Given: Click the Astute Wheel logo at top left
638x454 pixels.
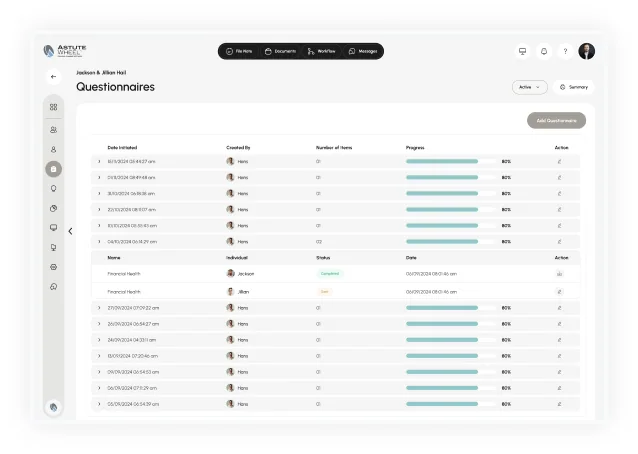Looking at the screenshot, I should tap(65, 51).
